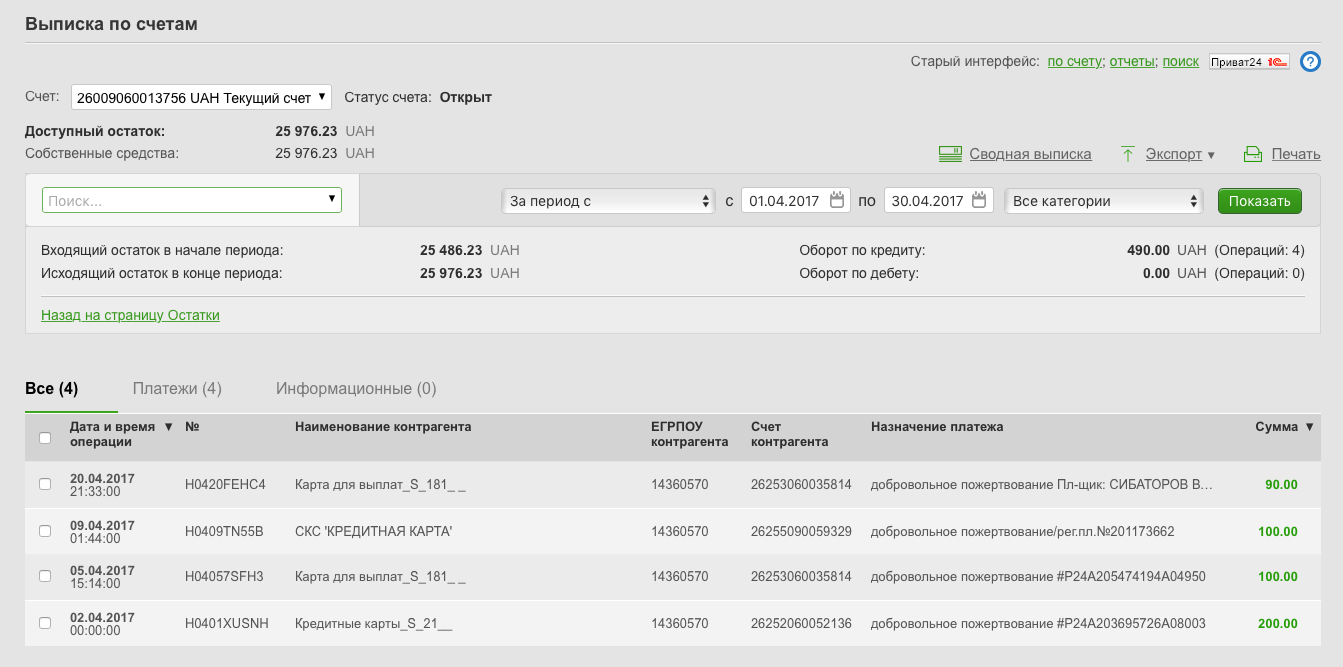
Task: Check the row for payment H0420FEHC4
Action: click(45, 484)
